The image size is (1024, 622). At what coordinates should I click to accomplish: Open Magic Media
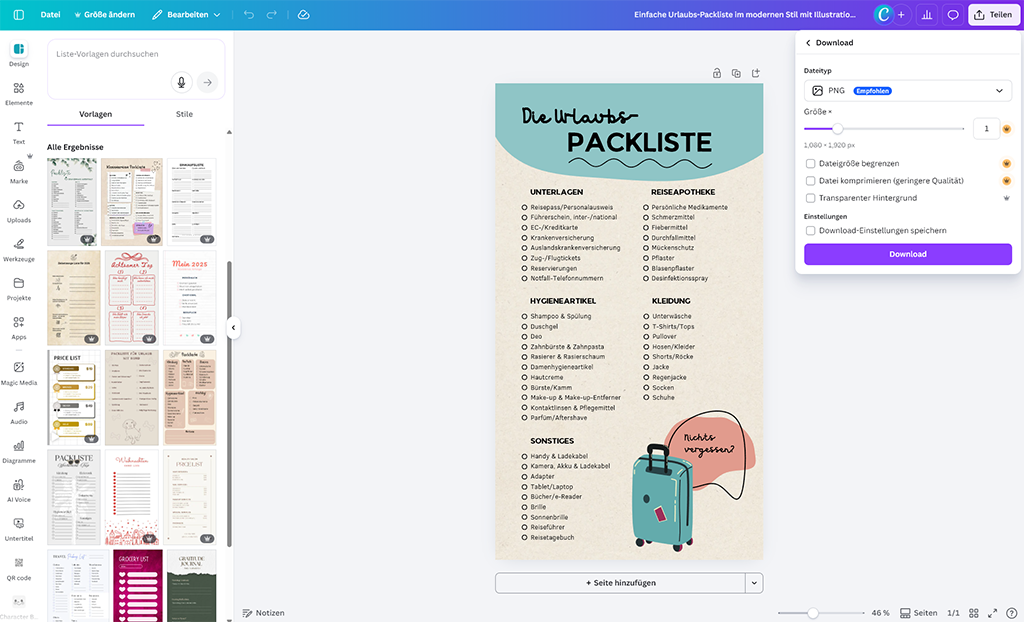[x=19, y=373]
